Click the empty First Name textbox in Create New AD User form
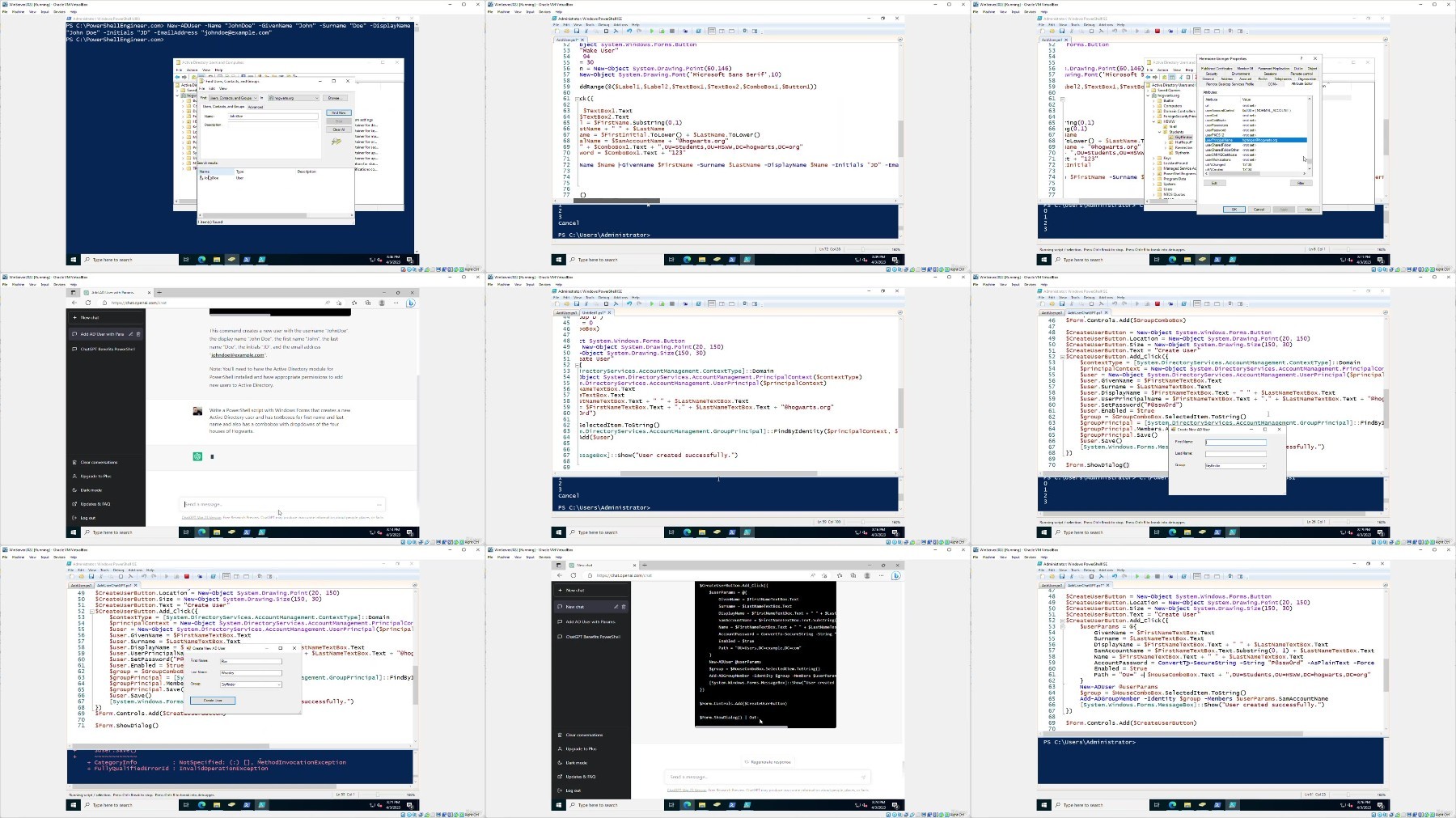 click(x=1235, y=442)
